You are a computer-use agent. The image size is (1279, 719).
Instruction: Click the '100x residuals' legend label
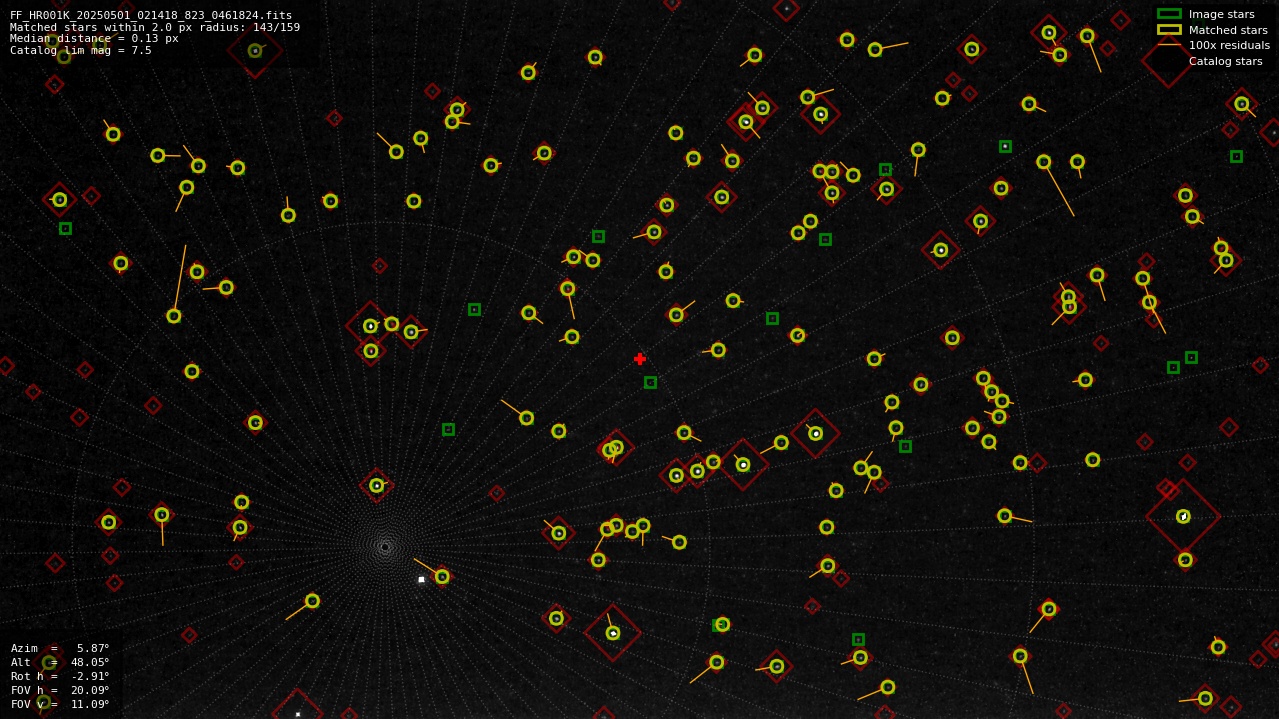click(x=1229, y=45)
